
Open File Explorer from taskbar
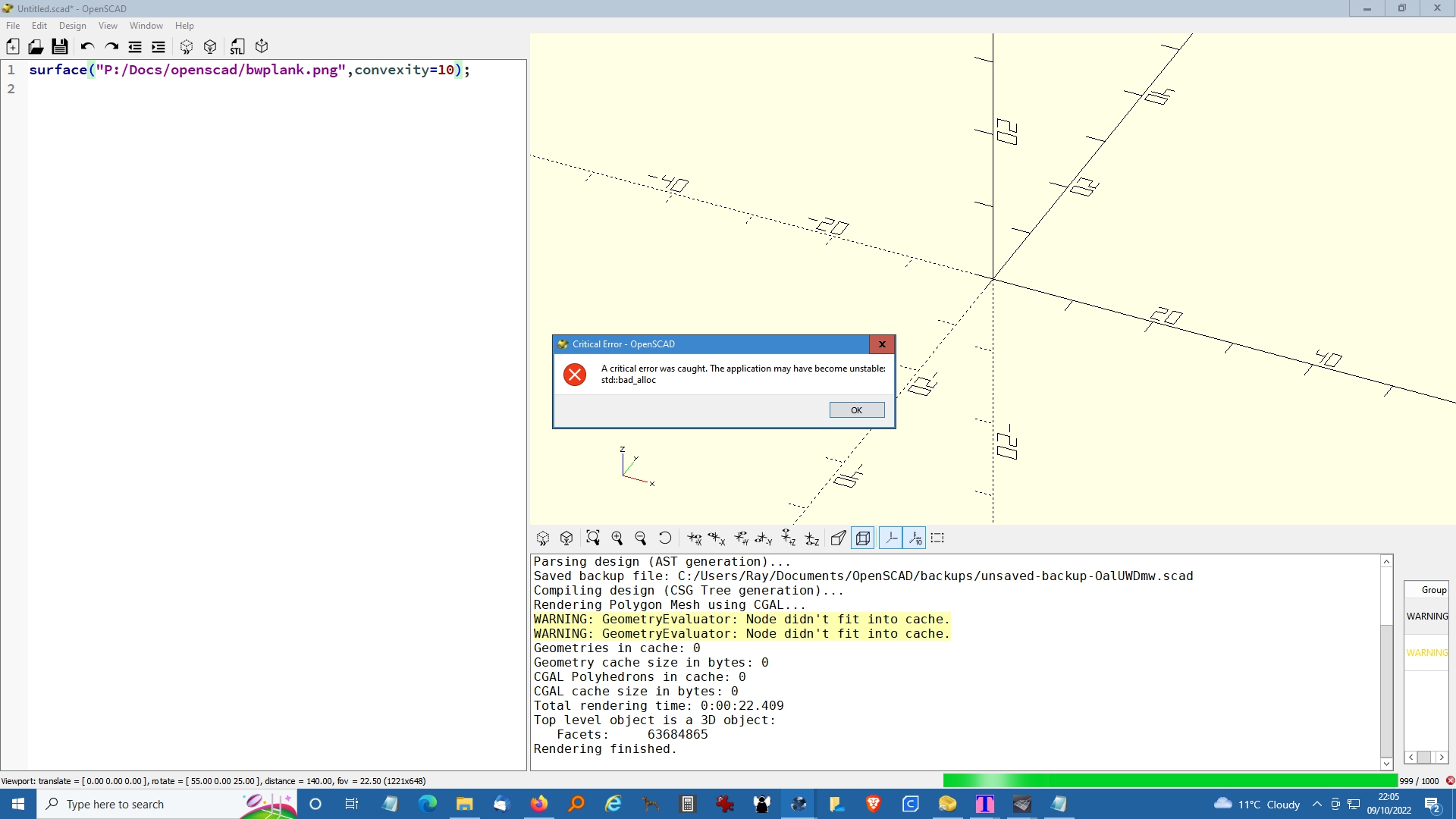[x=464, y=804]
